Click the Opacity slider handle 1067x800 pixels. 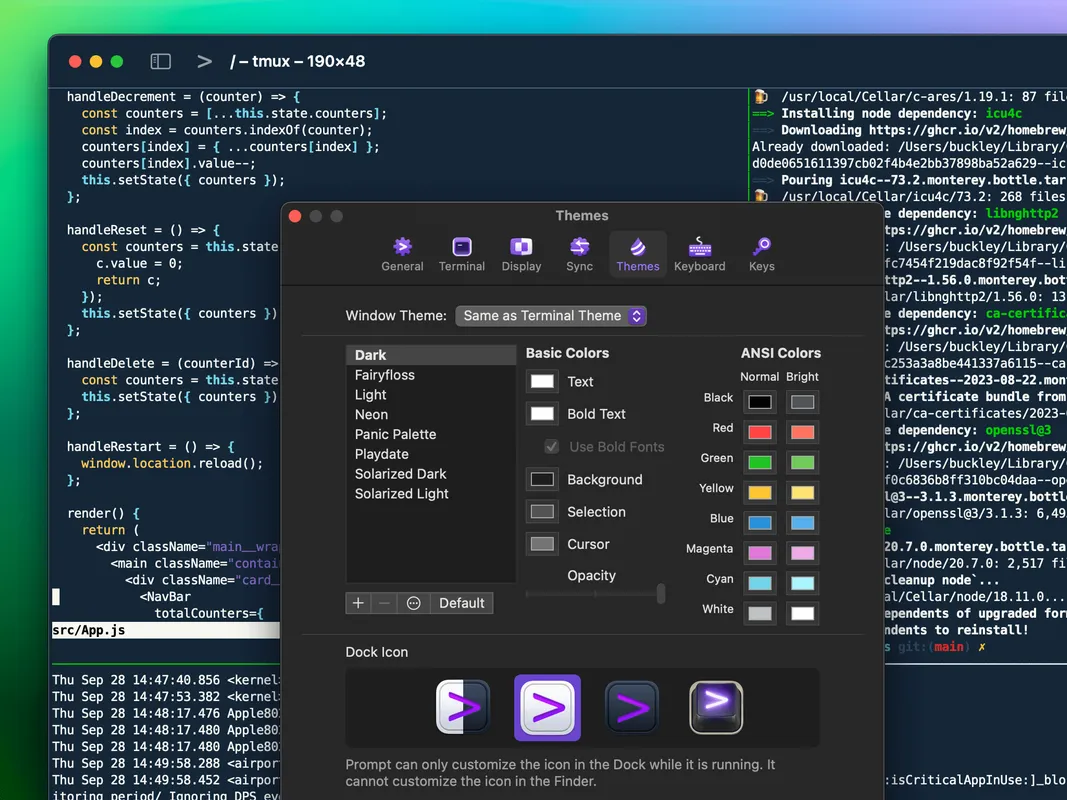(x=661, y=594)
